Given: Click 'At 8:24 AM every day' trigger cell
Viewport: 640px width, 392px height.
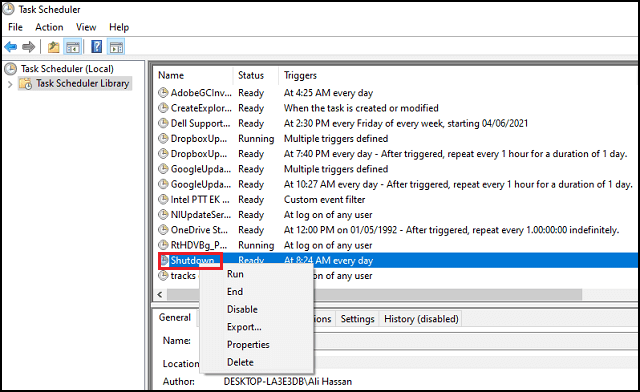Looking at the screenshot, I should click(x=329, y=261).
